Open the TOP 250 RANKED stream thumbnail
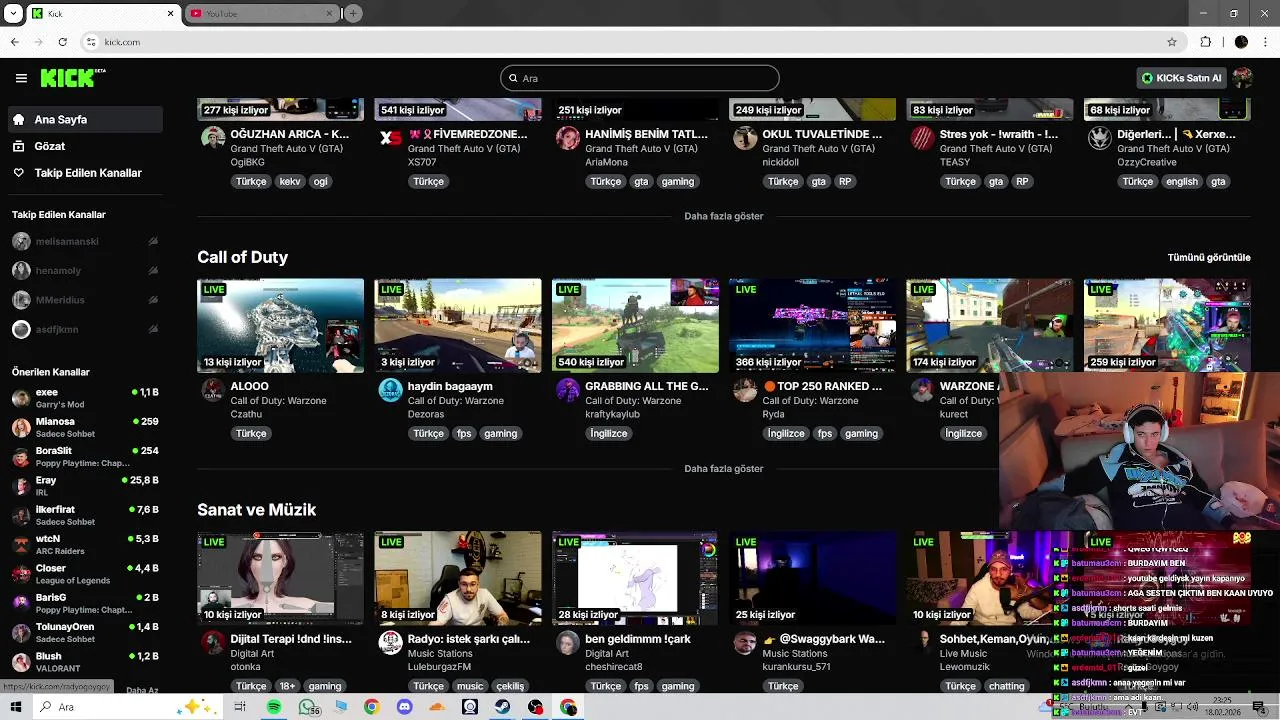Viewport: 1280px width, 720px height. (812, 325)
